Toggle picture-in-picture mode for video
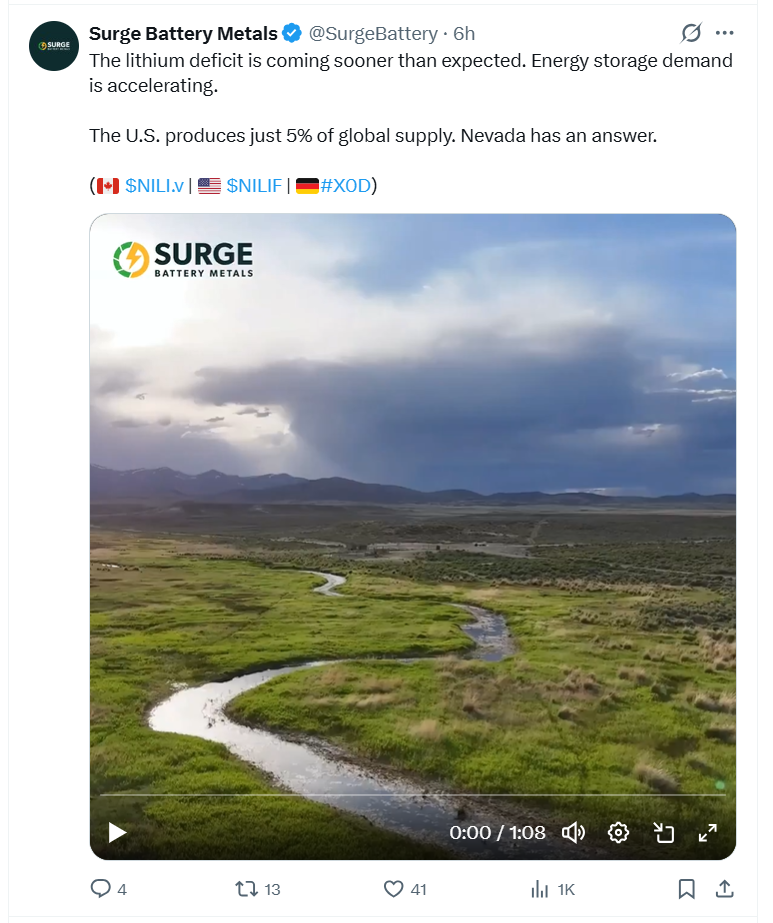 point(663,832)
